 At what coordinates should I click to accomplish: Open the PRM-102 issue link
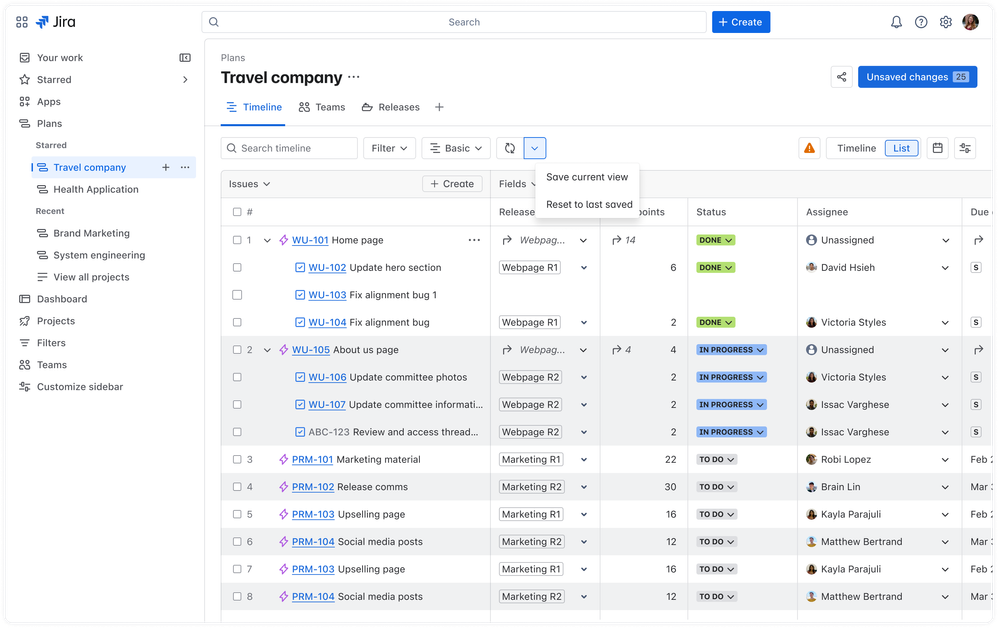tap(313, 487)
